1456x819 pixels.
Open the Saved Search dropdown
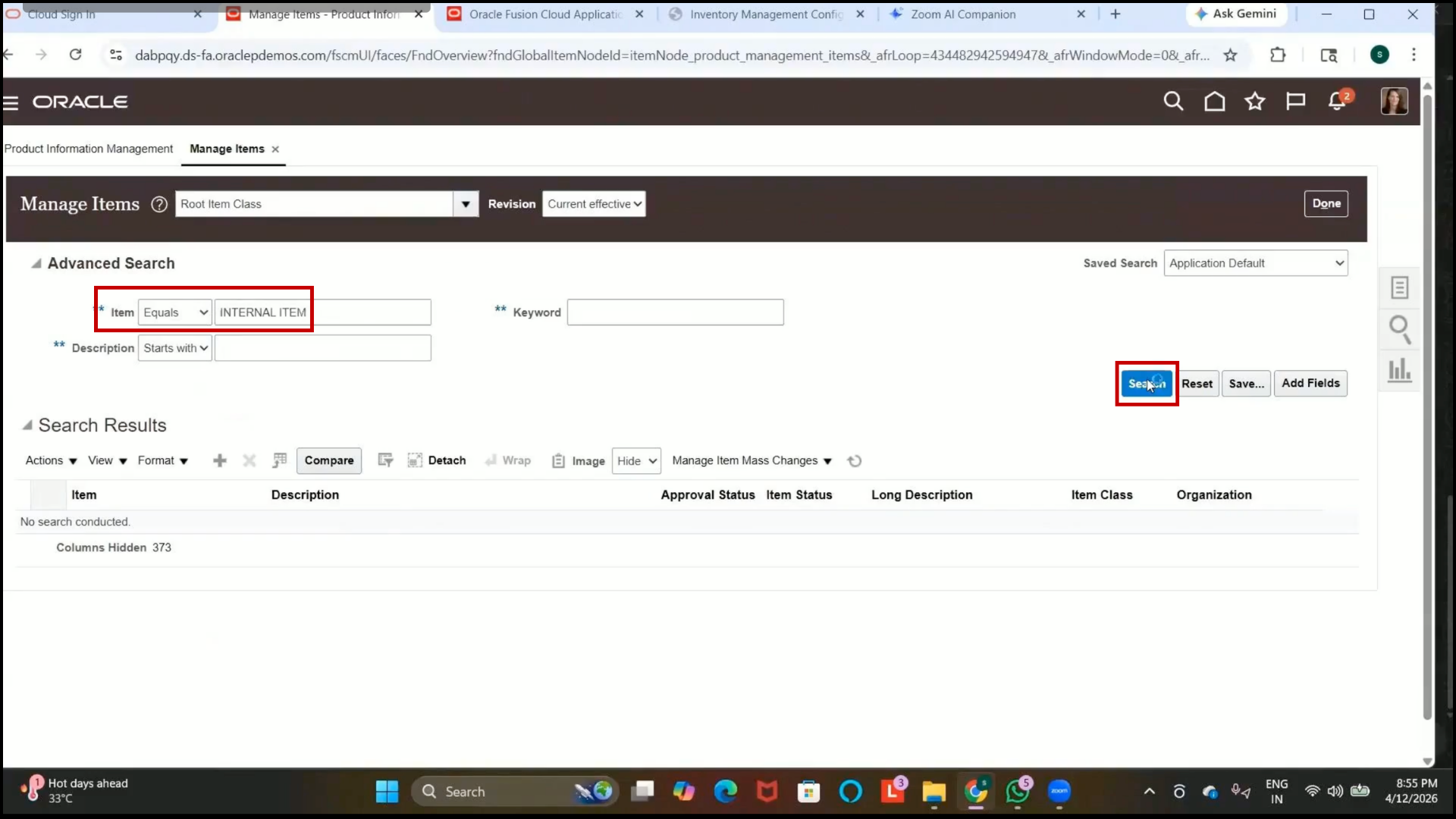[x=1256, y=263]
